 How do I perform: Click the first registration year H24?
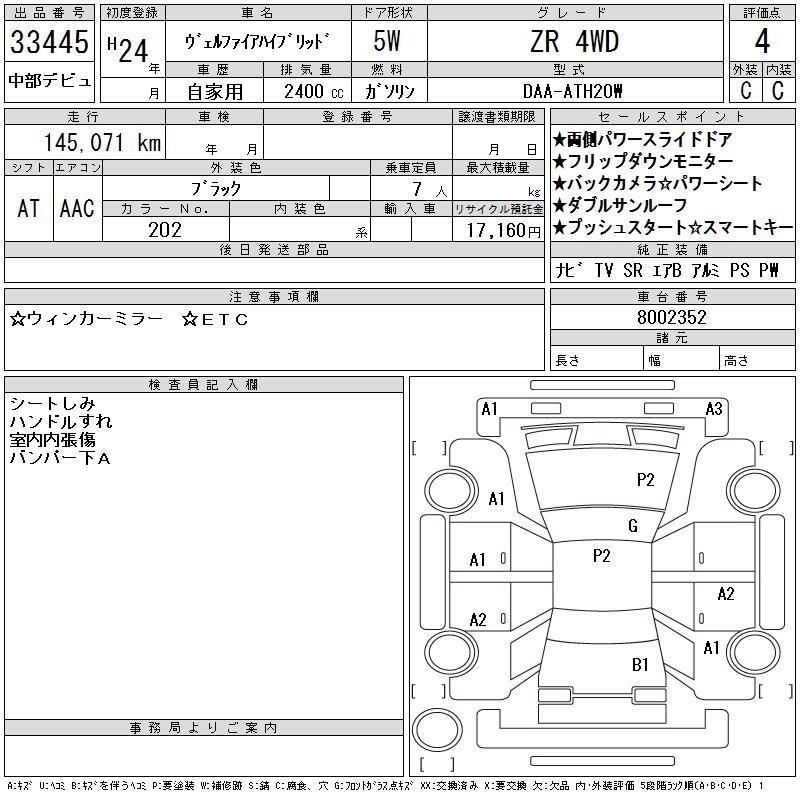point(128,50)
